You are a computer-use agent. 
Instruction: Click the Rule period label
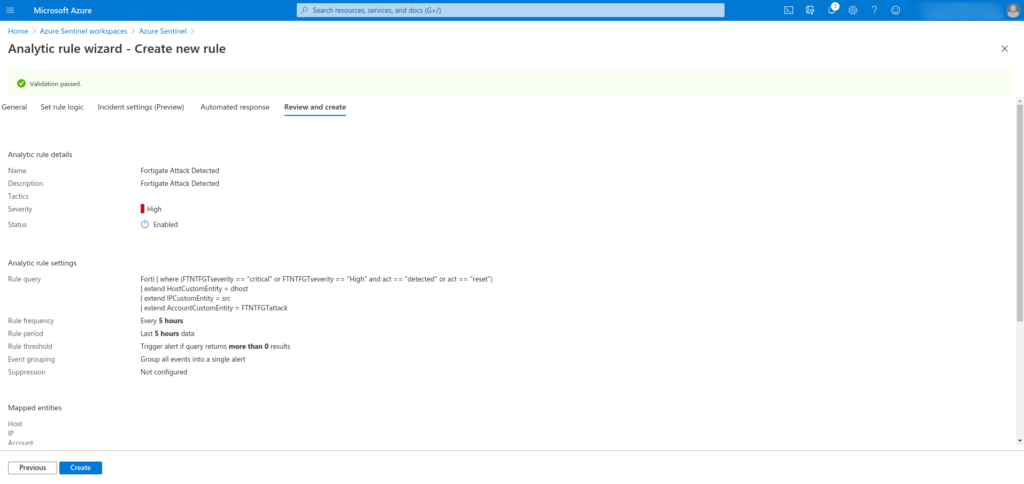[x=25, y=333]
